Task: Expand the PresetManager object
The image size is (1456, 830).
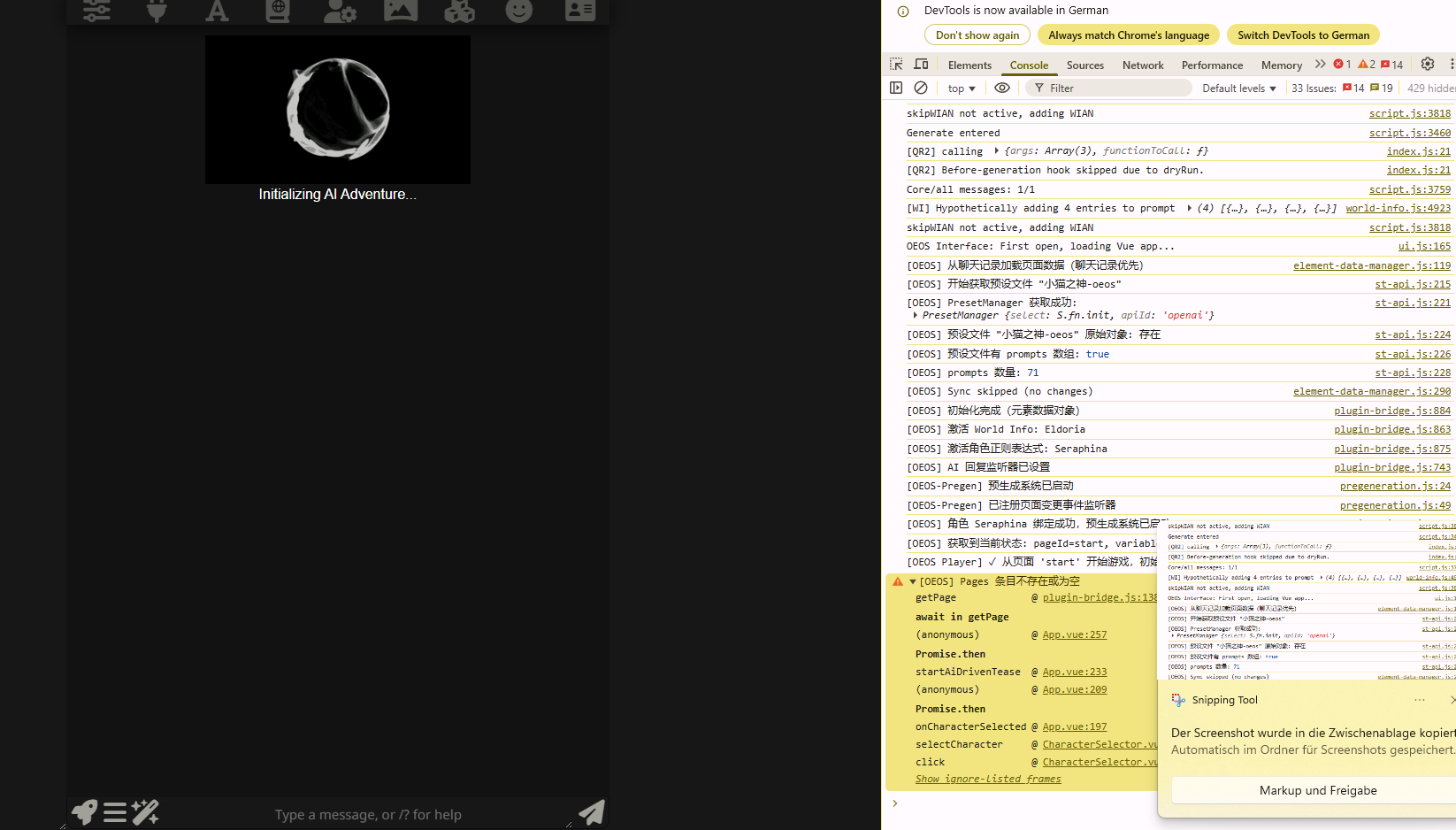Action: click(915, 315)
